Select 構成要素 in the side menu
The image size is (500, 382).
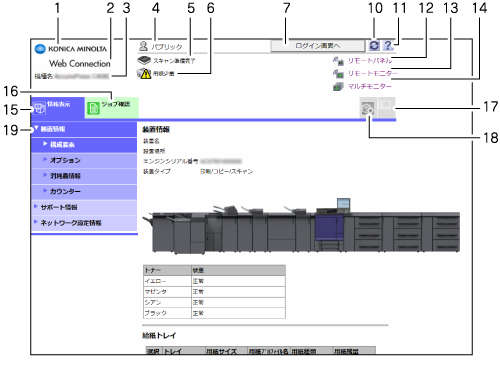coord(84,145)
